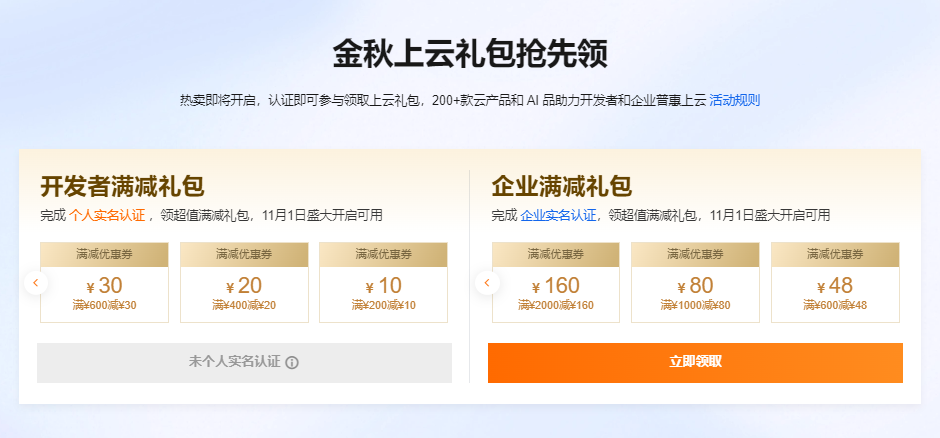Open the 企业实名认证 link

(558, 216)
